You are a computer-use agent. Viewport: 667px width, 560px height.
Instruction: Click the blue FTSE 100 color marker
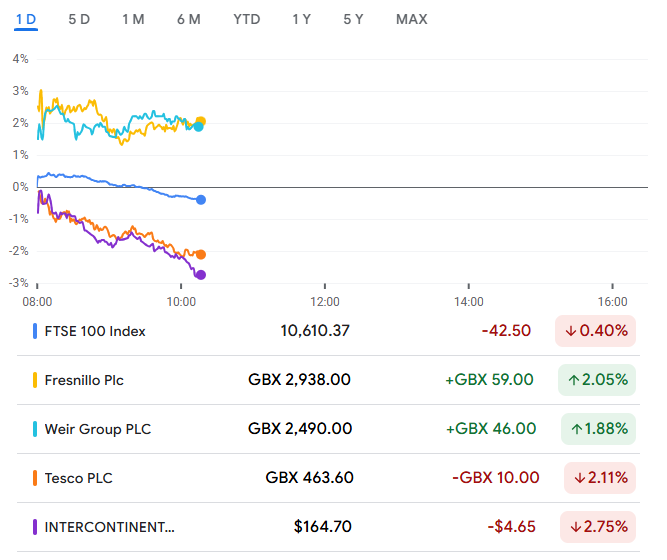coord(35,331)
